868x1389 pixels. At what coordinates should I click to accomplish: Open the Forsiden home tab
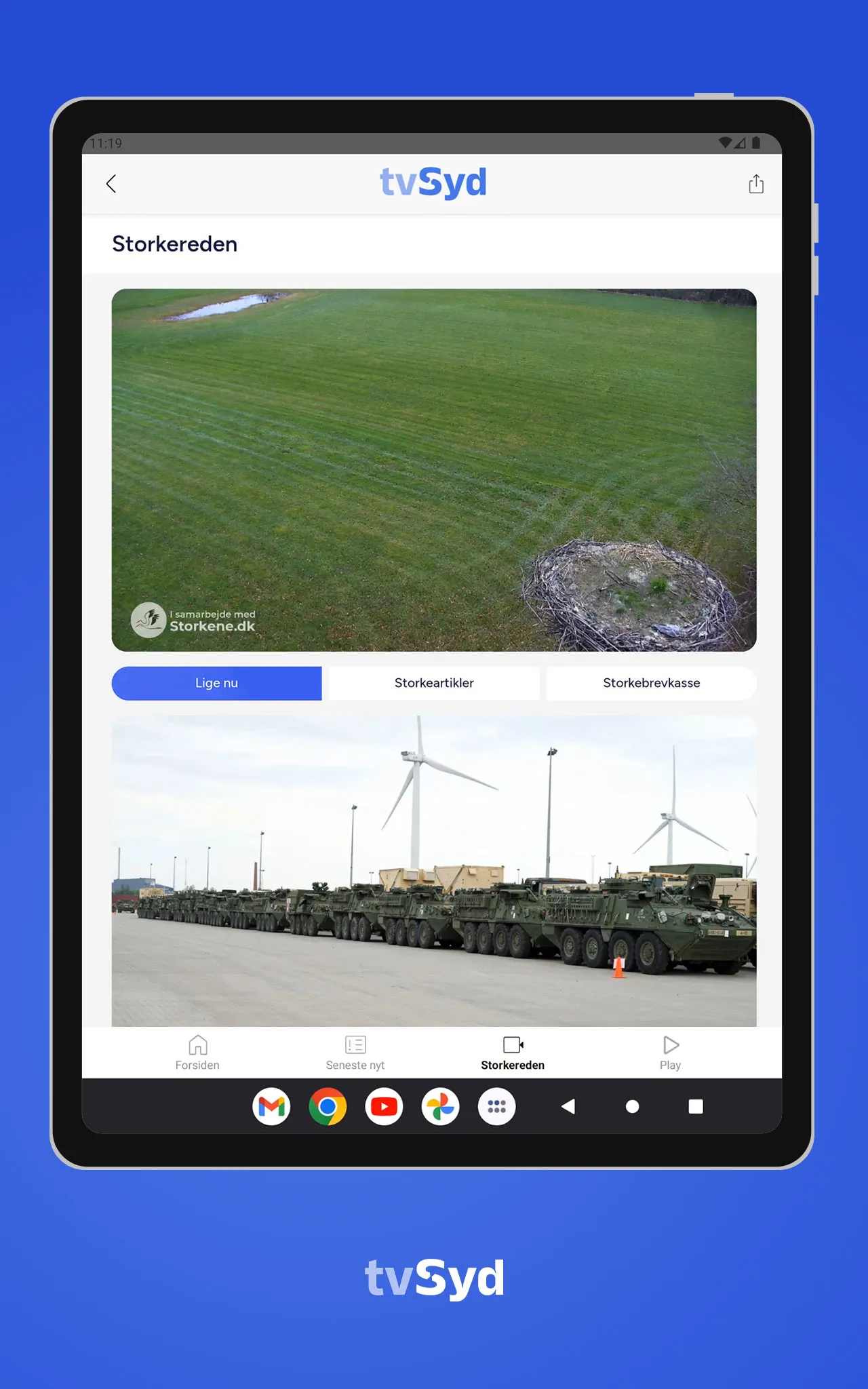point(197,1053)
